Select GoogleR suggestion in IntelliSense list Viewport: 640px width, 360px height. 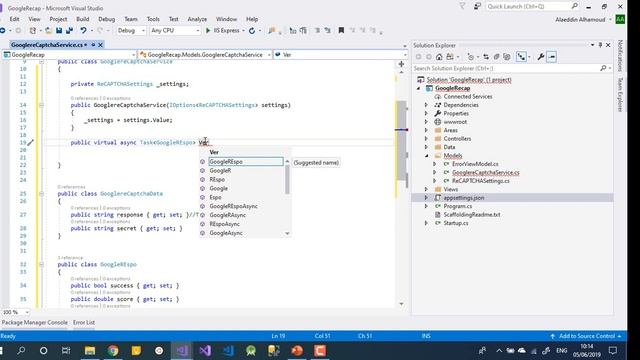point(220,171)
